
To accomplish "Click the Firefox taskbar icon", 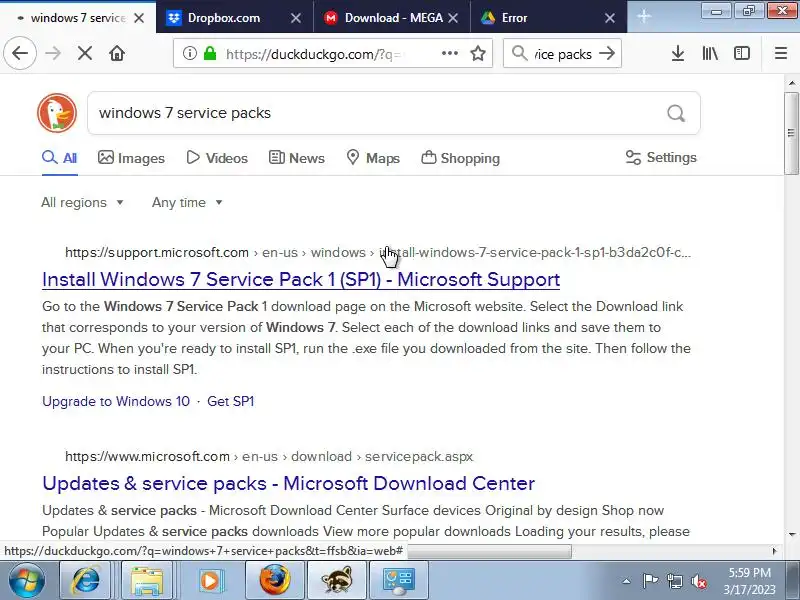I will point(274,581).
